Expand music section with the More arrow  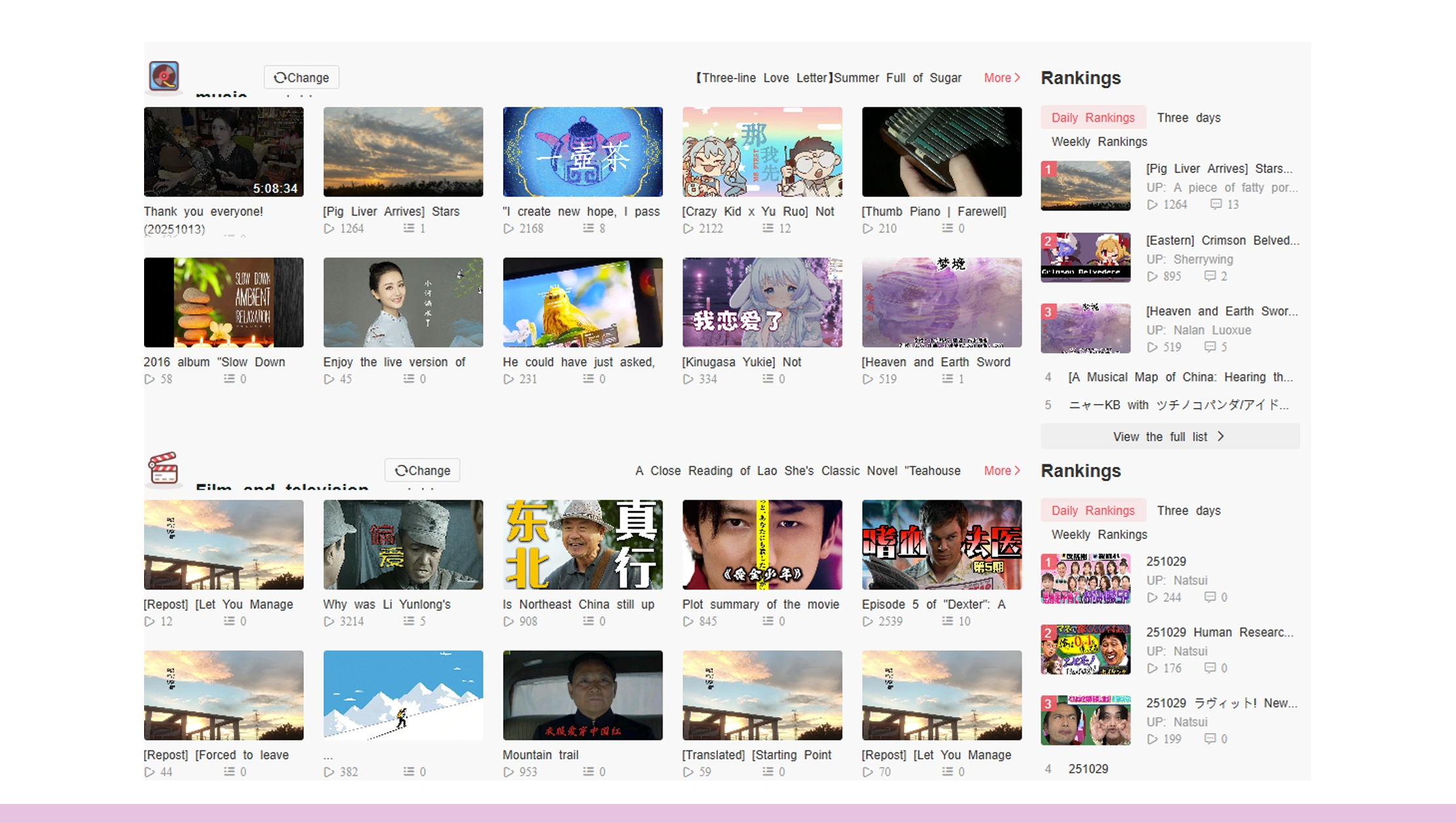pos(1017,77)
